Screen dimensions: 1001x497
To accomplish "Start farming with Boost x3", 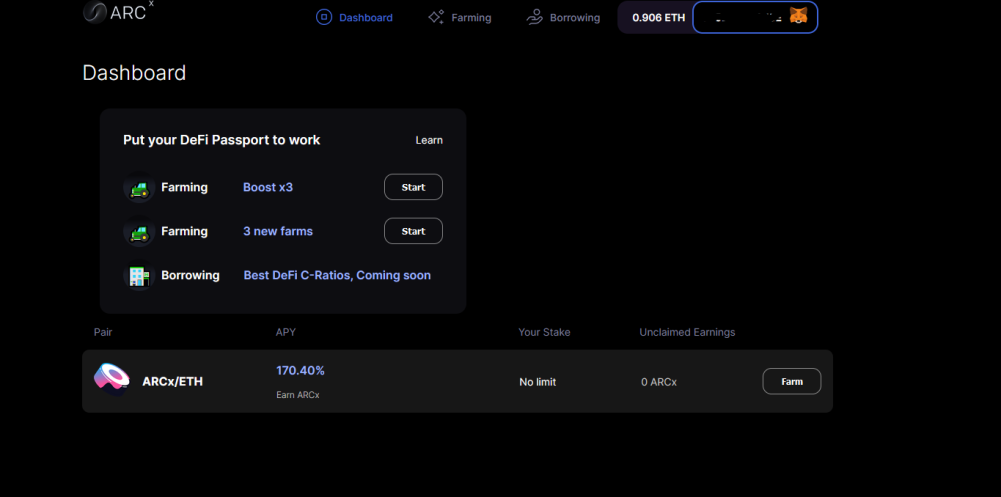I will 413,187.
